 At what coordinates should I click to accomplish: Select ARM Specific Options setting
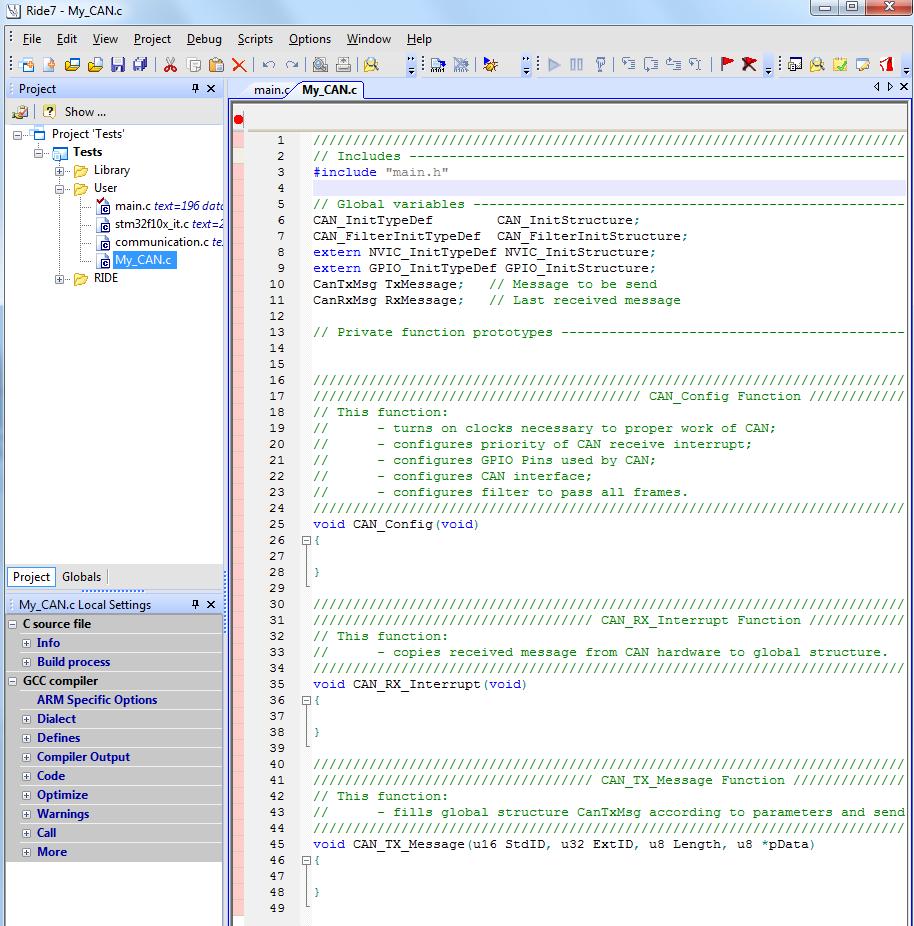(x=97, y=700)
